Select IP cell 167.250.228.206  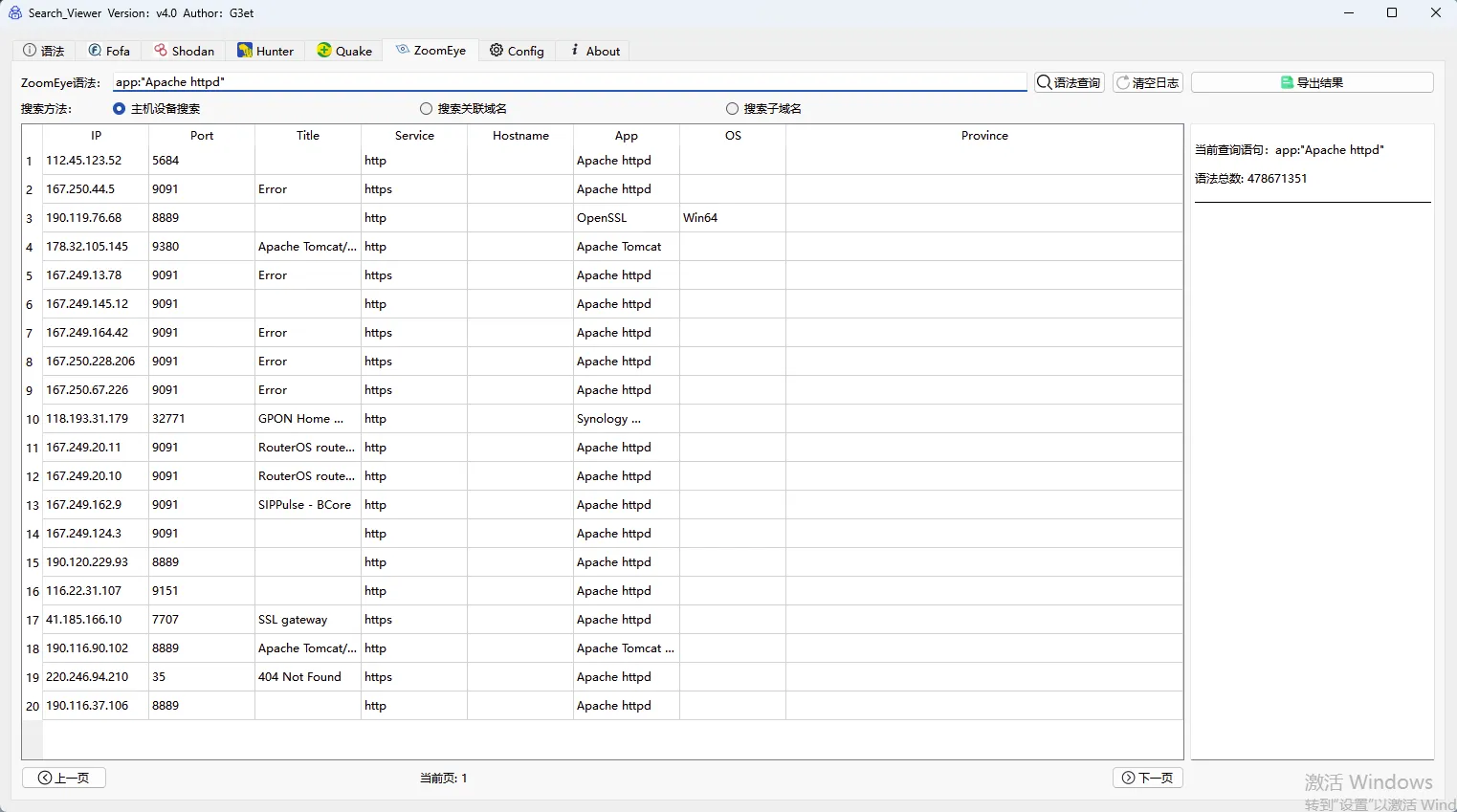click(x=96, y=362)
